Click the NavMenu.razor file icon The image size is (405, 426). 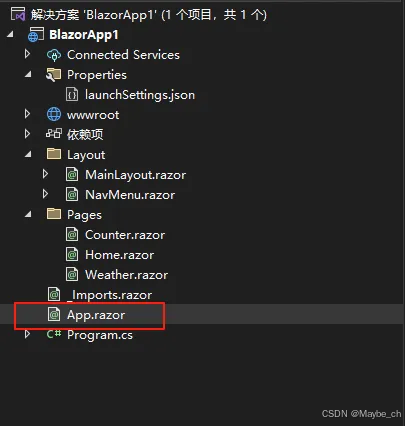coord(72,195)
